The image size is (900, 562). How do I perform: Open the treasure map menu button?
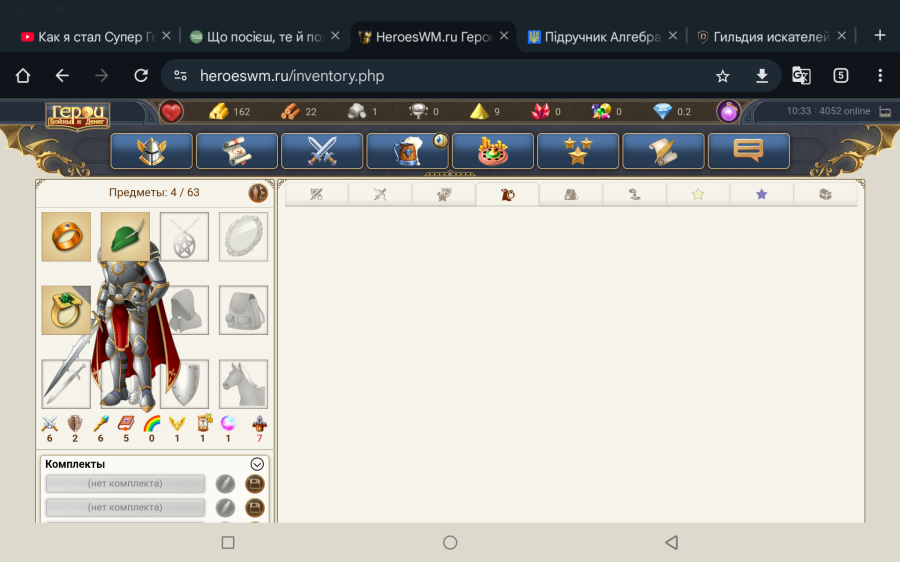(x=236, y=151)
